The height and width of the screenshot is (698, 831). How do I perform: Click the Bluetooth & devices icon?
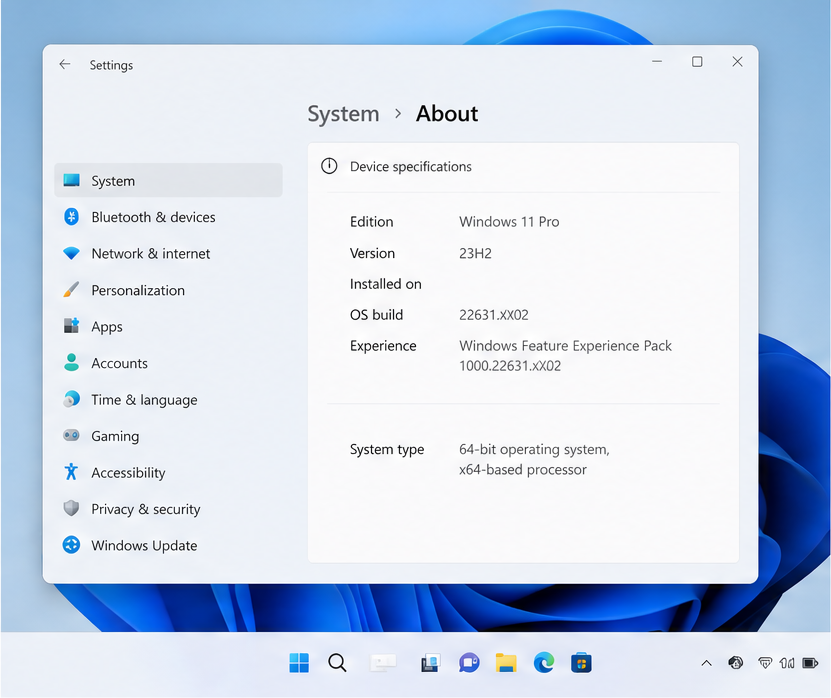point(72,217)
